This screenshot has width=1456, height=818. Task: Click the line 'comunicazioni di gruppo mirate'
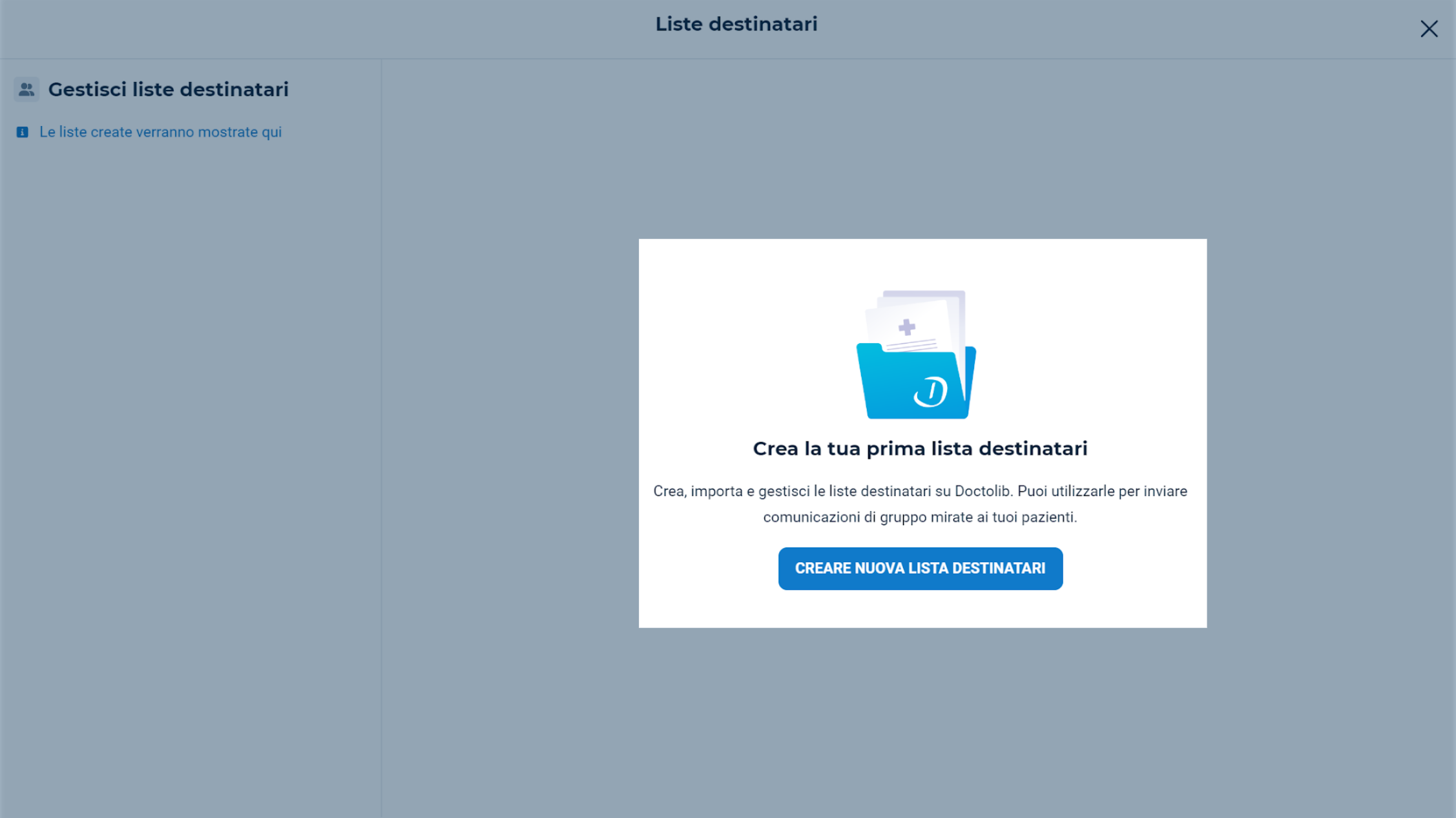click(920, 517)
